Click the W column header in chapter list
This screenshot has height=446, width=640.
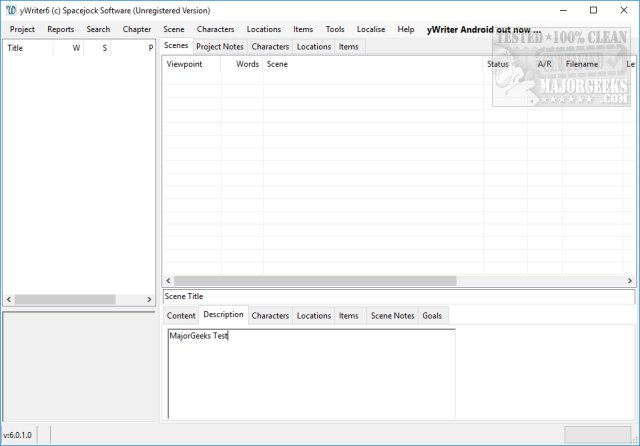click(68, 48)
